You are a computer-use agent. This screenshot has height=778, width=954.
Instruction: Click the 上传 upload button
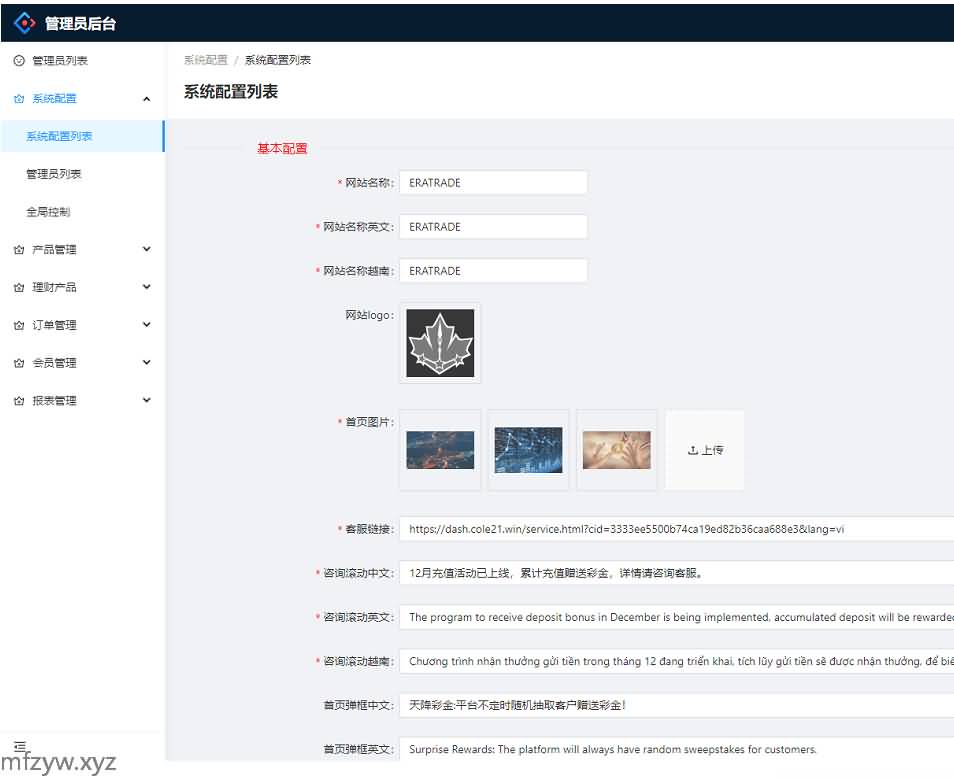[x=705, y=450]
